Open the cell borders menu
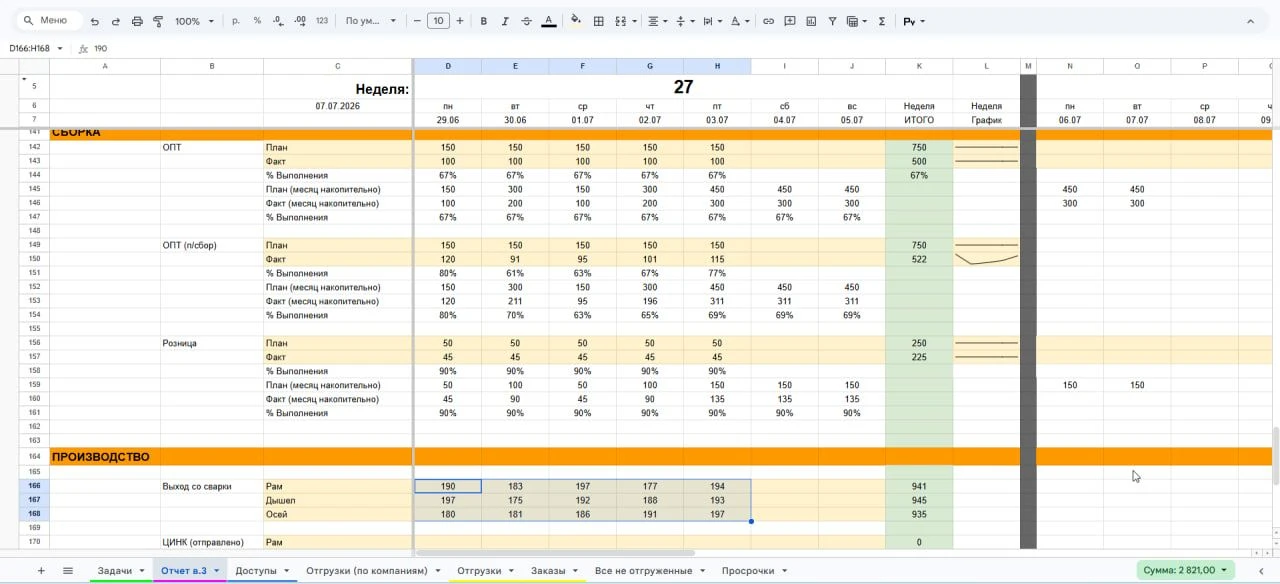The image size is (1280, 584). 598,21
